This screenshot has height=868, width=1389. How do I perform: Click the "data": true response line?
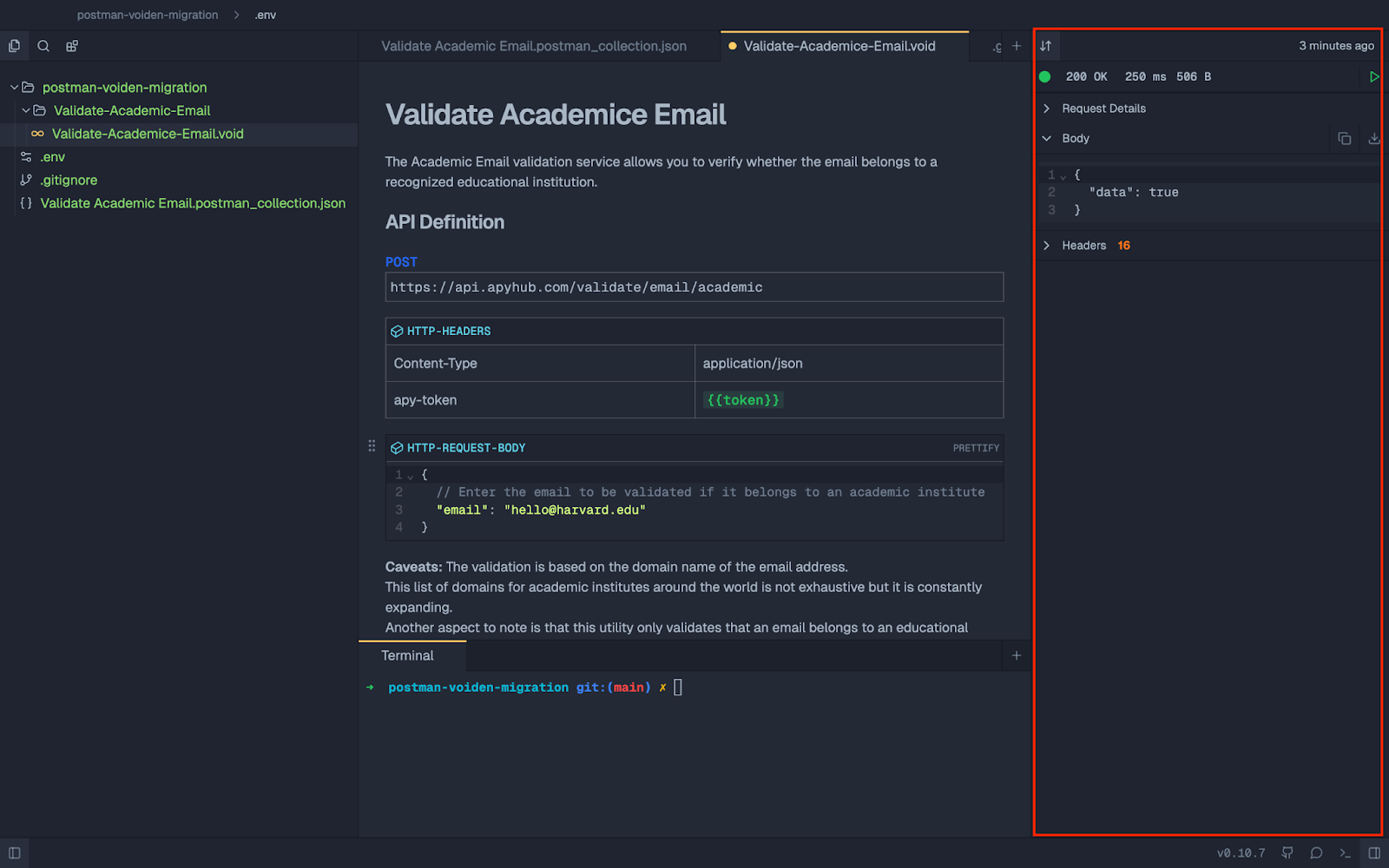click(1134, 193)
